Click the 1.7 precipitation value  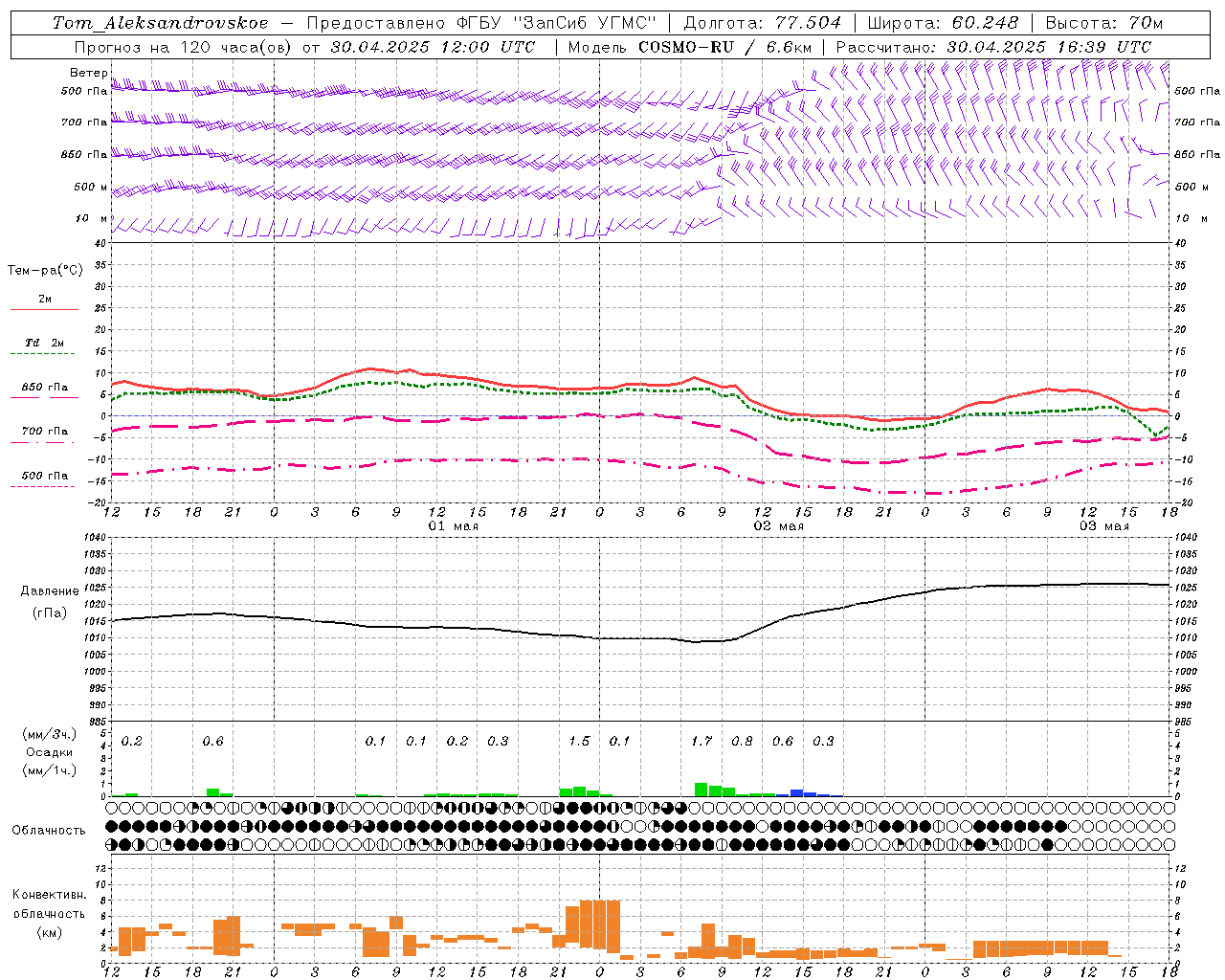[702, 741]
